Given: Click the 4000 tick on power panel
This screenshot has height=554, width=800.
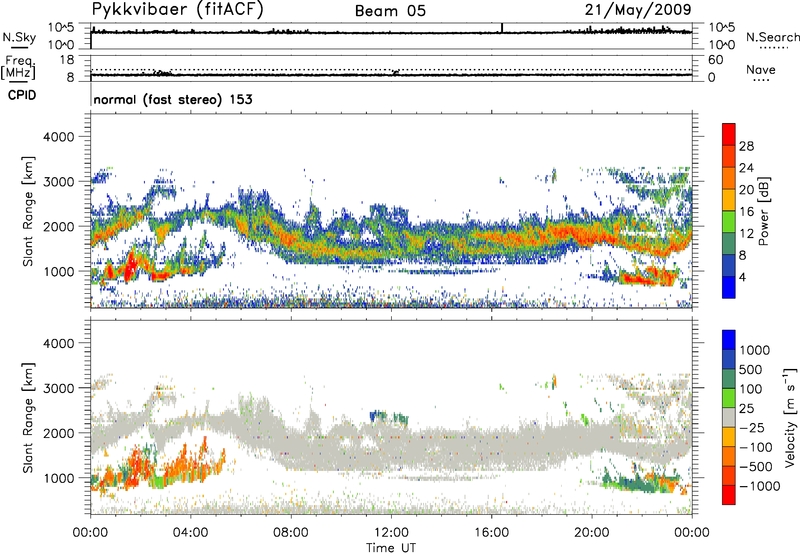Looking at the screenshot, I should click(59, 137).
